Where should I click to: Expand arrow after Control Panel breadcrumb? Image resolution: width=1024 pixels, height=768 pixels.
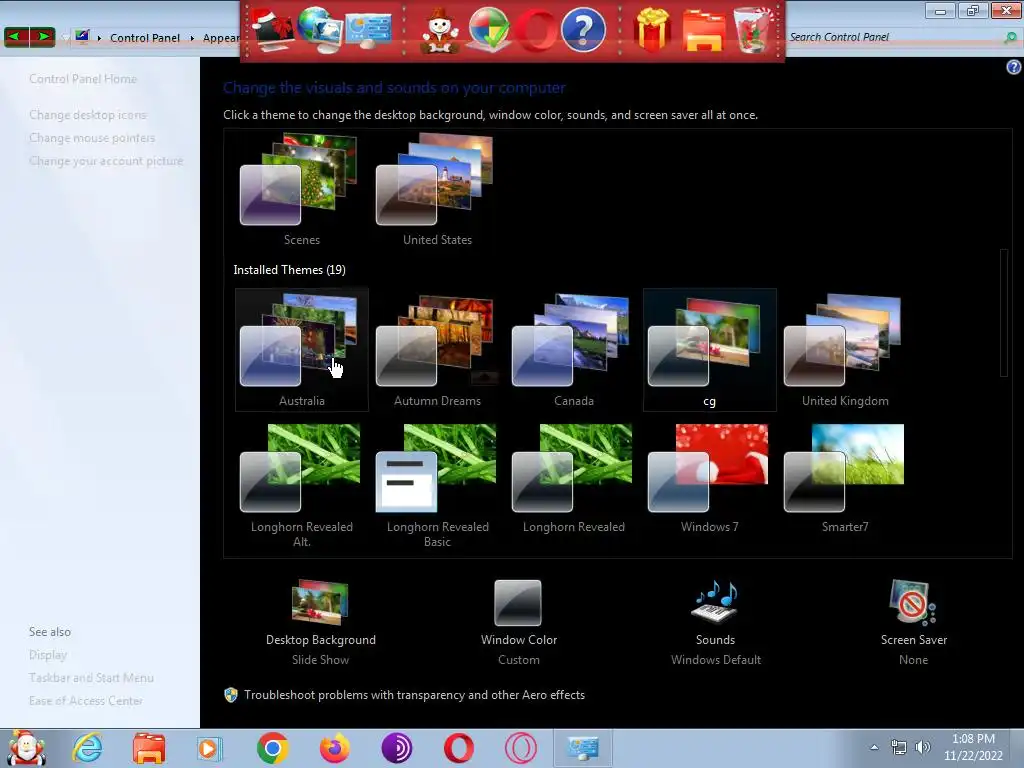(192, 38)
